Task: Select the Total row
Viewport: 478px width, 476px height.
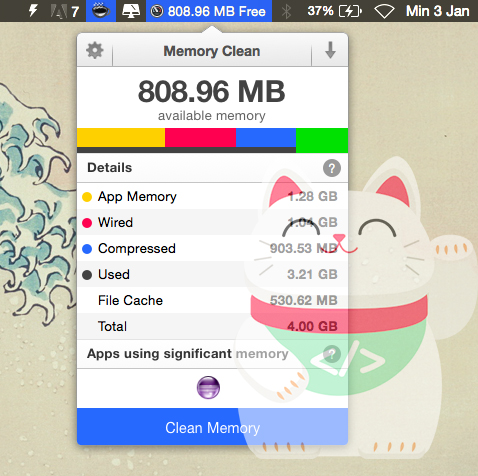Action: click(x=212, y=326)
